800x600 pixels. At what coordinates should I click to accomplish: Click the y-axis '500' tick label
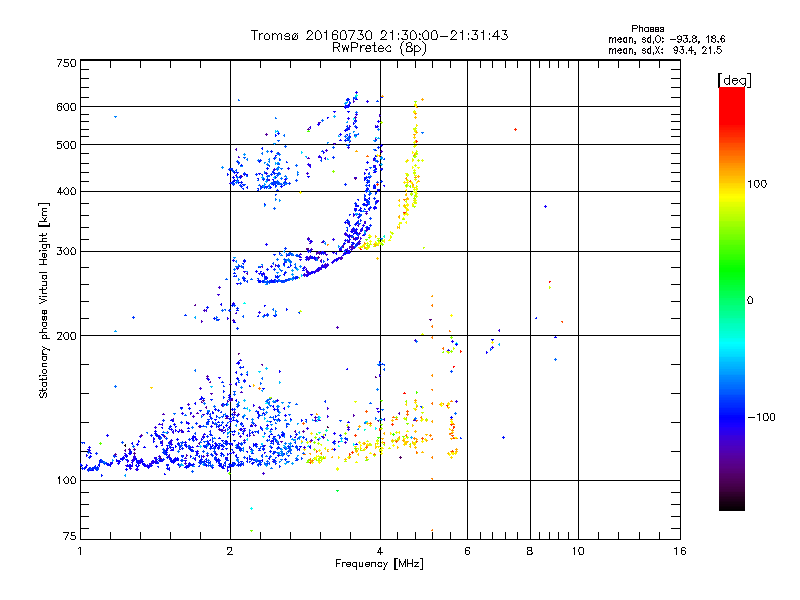(66, 145)
